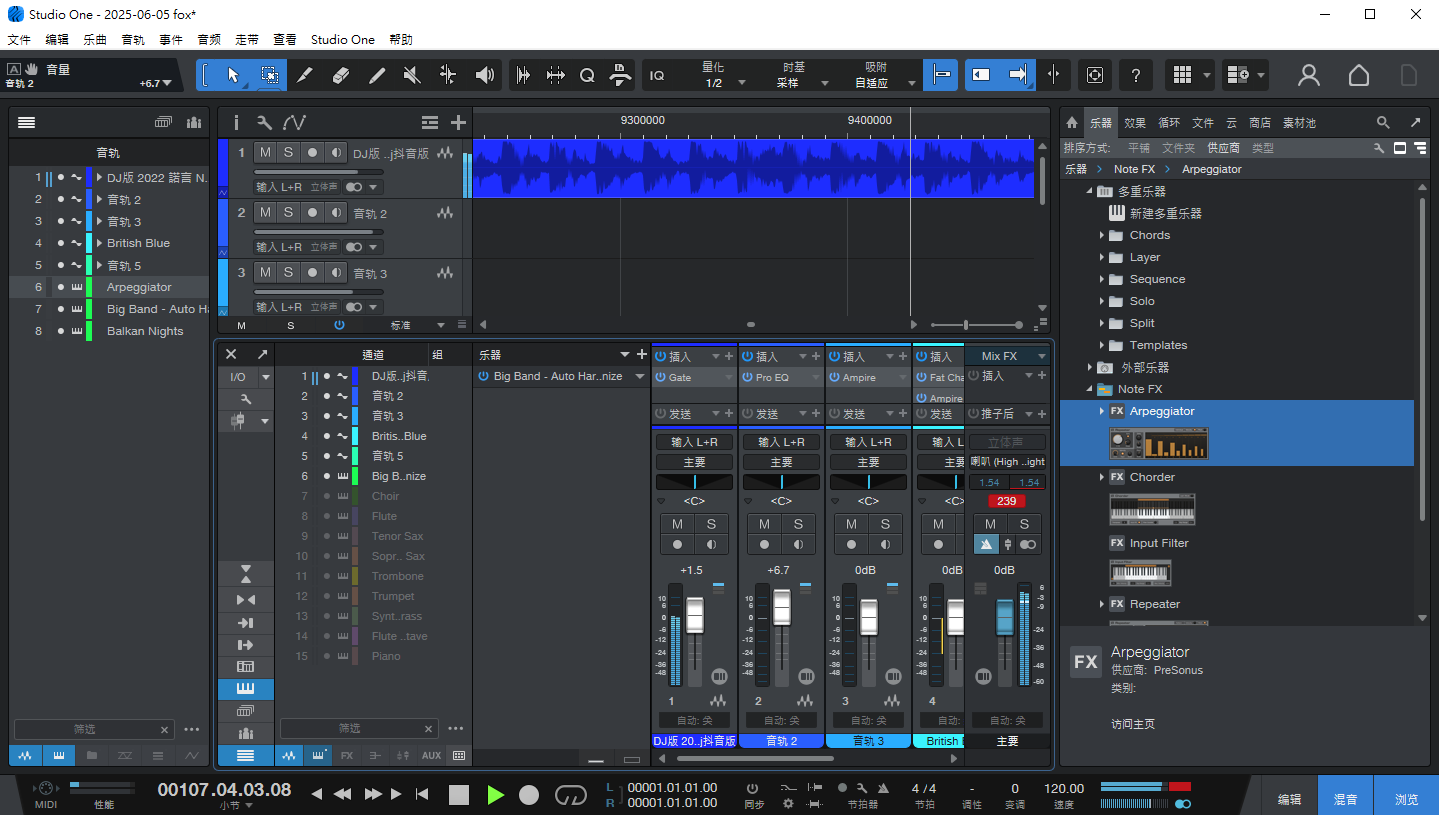Screen dimensions: 1439x815
Task: Expand the Chords folder in browser
Action: [x=1102, y=236]
